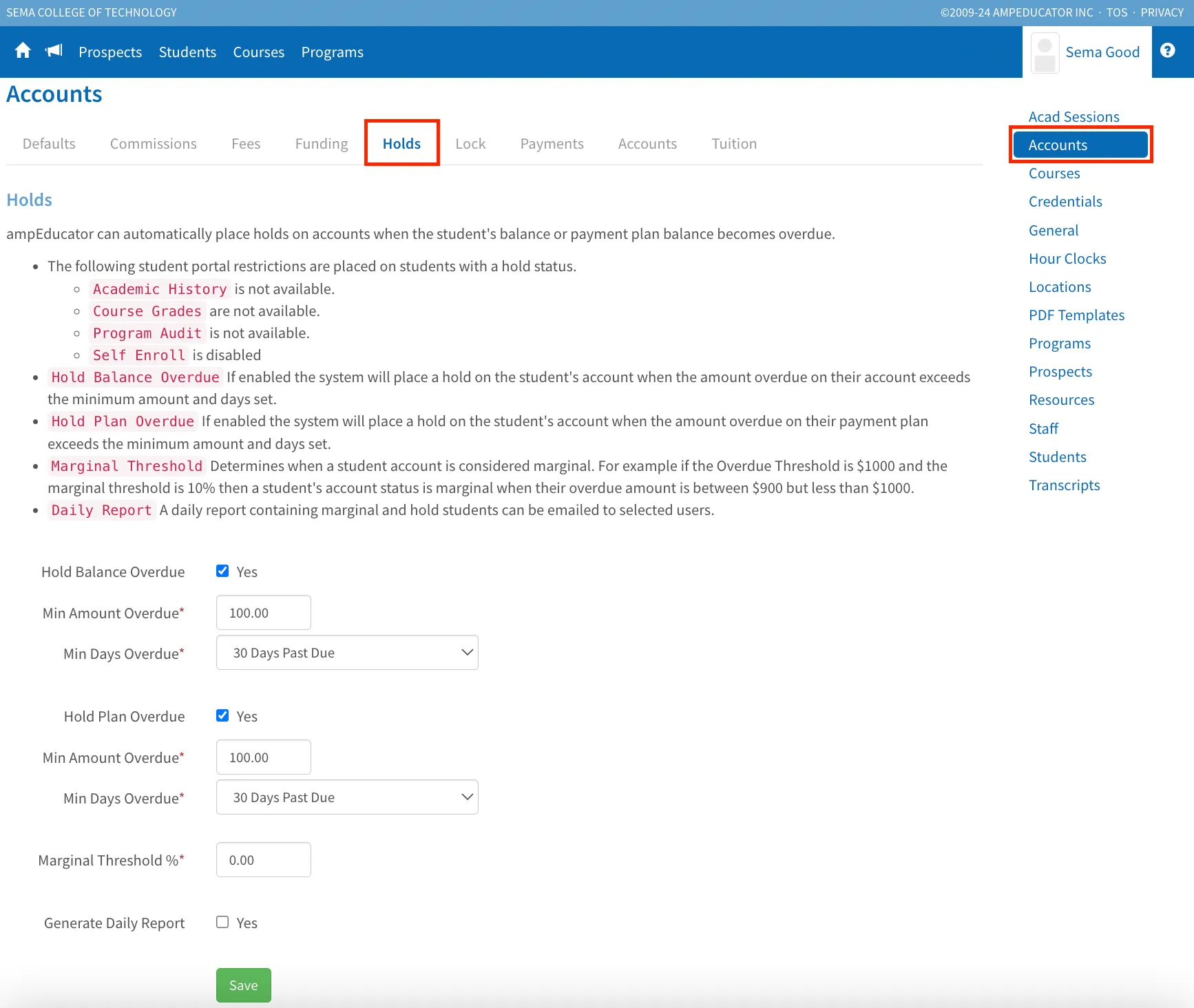Switch to the Defaults tab

click(49, 144)
